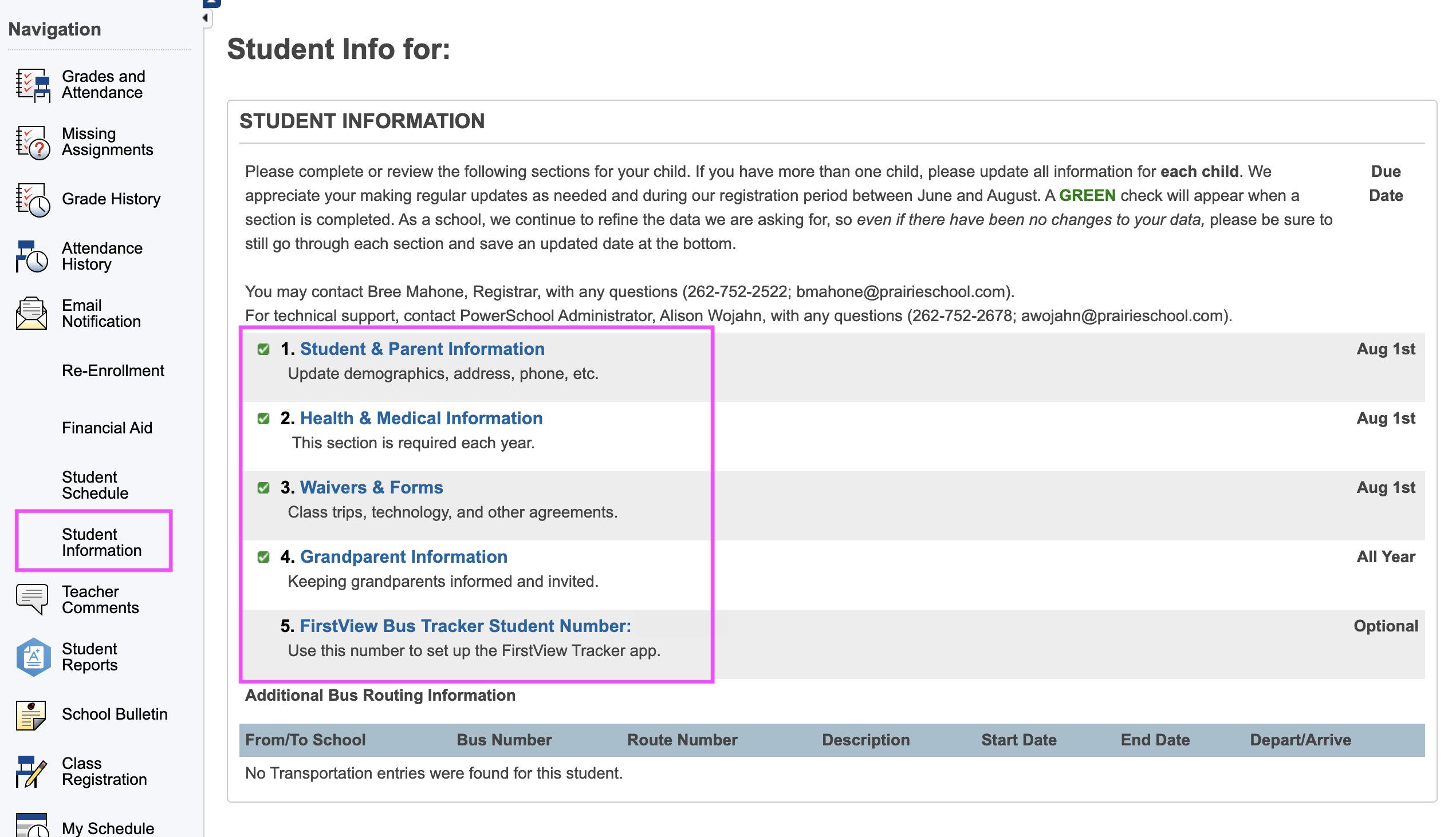Viewport: 1456px width, 837px height.
Task: Open Waivers & Forms link
Action: tap(372, 487)
